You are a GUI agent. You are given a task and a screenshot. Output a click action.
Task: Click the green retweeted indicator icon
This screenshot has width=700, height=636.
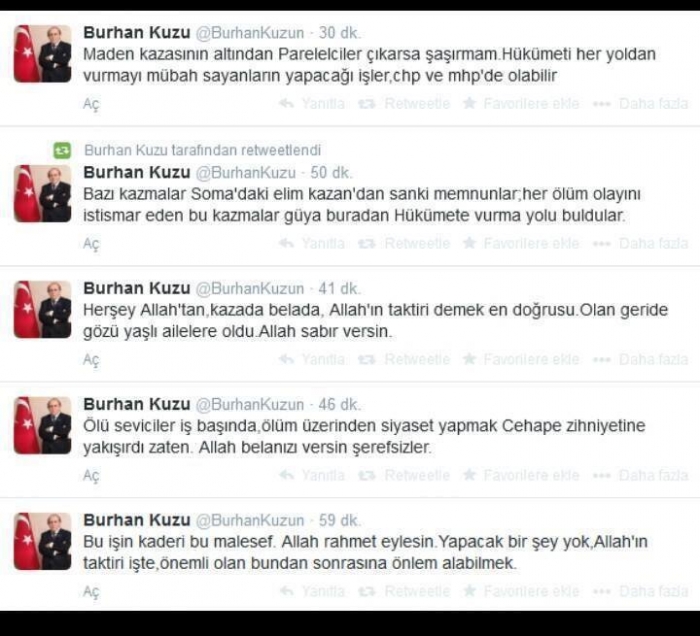pos(62,150)
